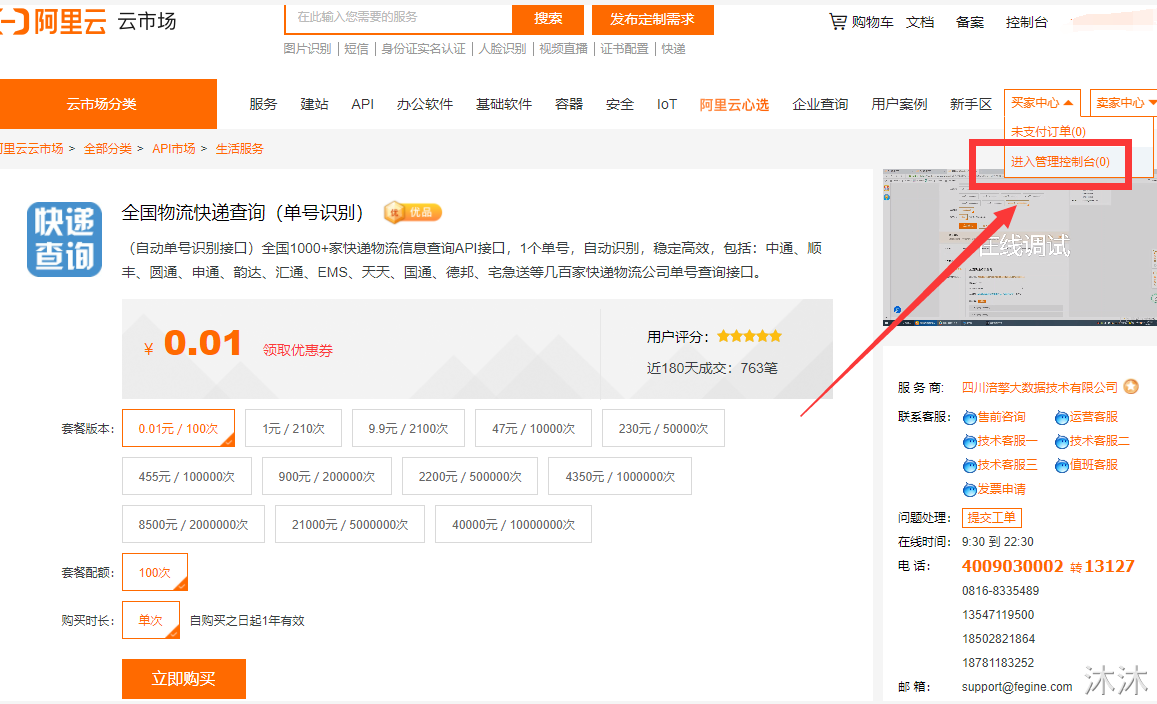Viewport: 1157px width, 704px height.
Task: Click the 运营客服 chat icon
Action: 1062,418
